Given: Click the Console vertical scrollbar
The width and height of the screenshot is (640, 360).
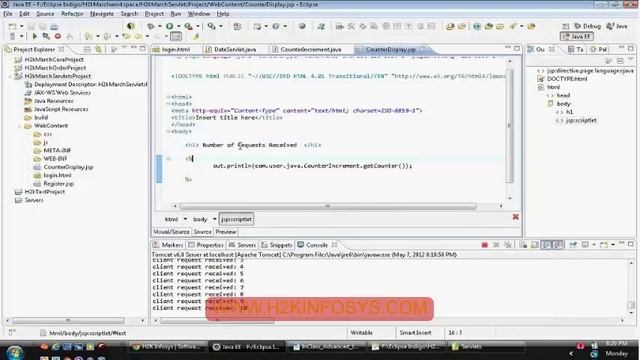Looking at the screenshot, I should [631, 305].
